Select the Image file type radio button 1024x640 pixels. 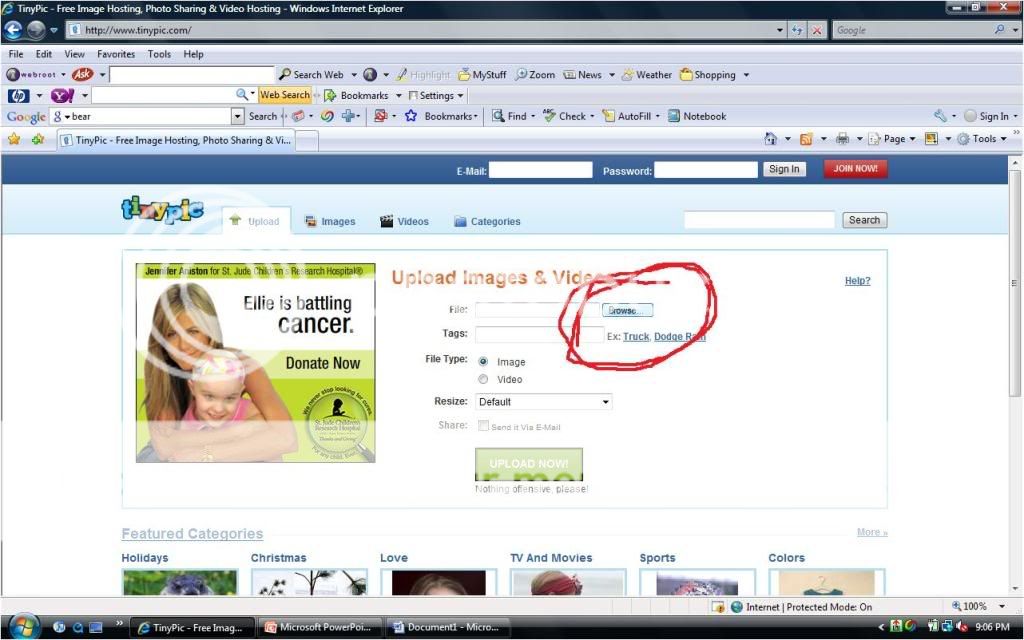tap(484, 362)
